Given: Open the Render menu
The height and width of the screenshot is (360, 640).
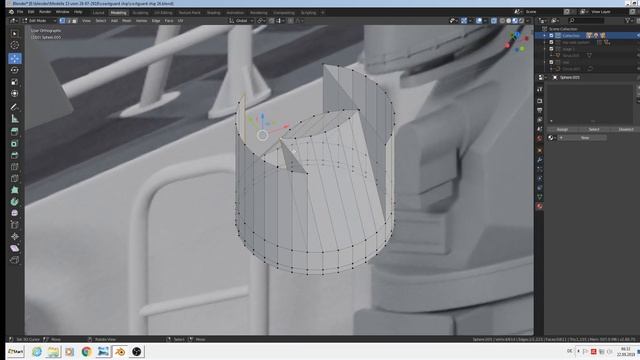Looking at the screenshot, I should pyautogui.click(x=45, y=12).
